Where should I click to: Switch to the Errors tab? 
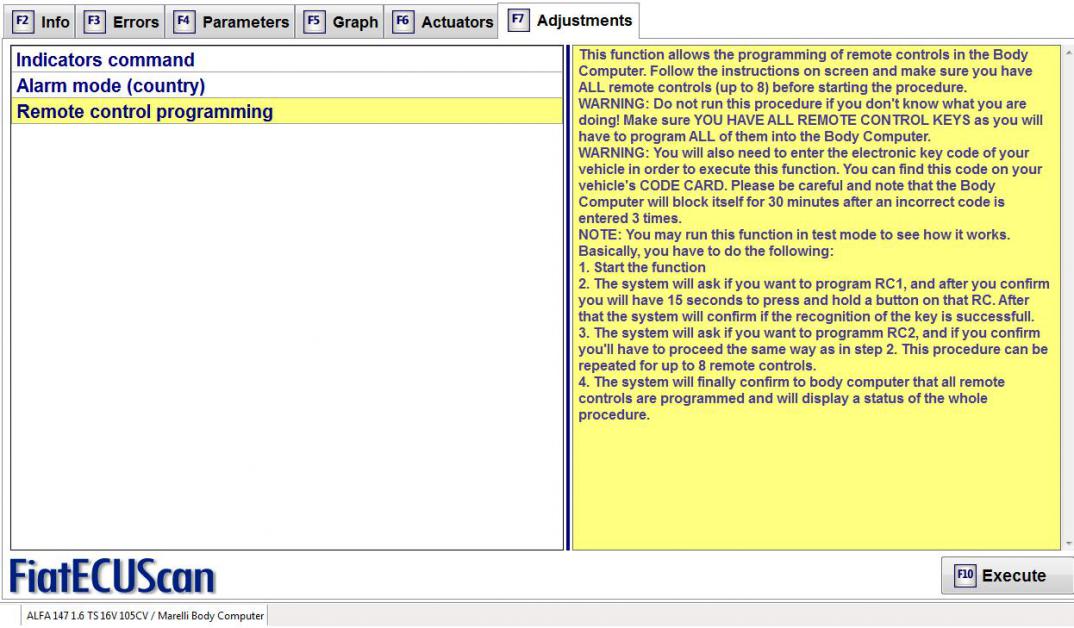pos(121,22)
